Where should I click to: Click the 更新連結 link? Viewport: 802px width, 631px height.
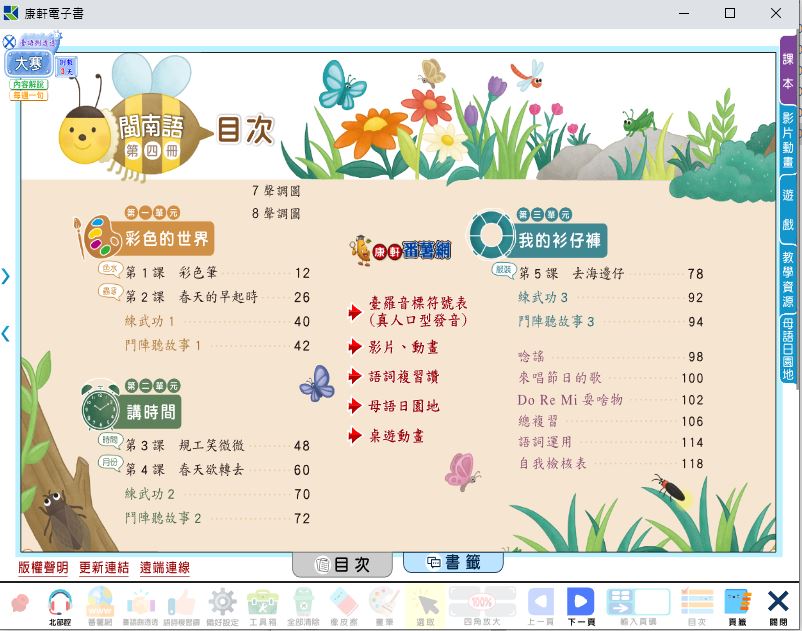[104, 567]
